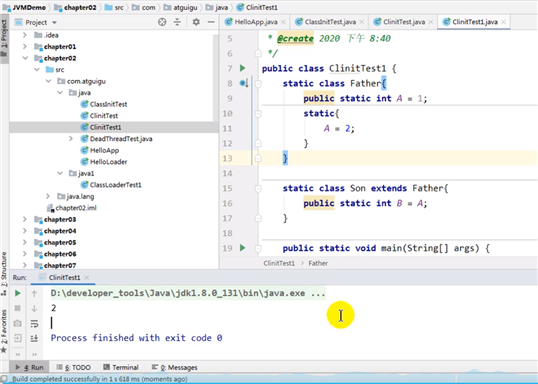
Task: Click the Favorites star icon
Action: point(4,350)
